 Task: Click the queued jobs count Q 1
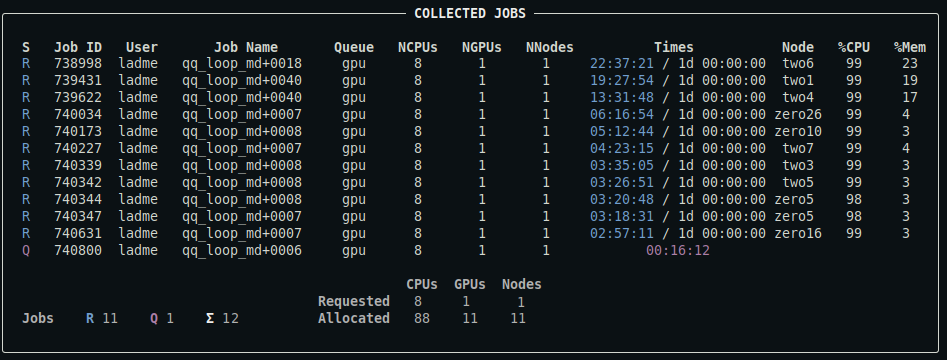[162, 318]
